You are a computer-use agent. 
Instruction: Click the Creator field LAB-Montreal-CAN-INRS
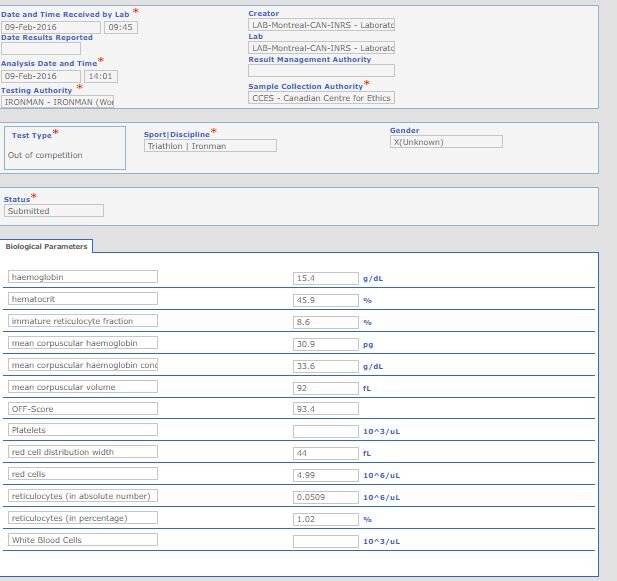click(x=321, y=25)
